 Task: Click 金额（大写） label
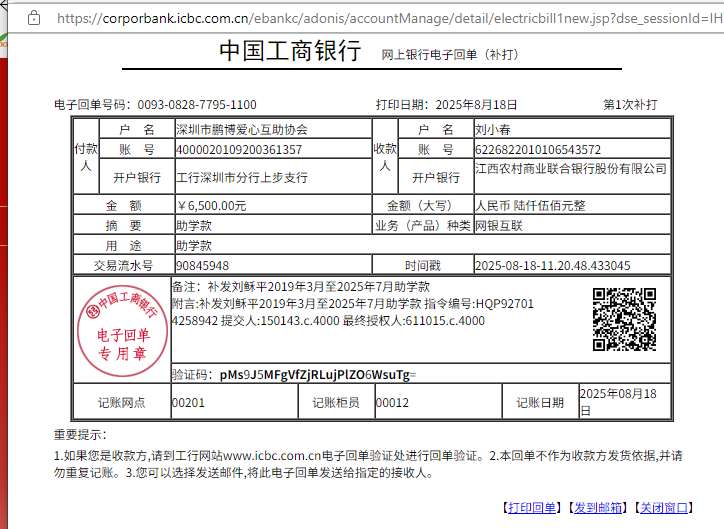(x=423, y=205)
